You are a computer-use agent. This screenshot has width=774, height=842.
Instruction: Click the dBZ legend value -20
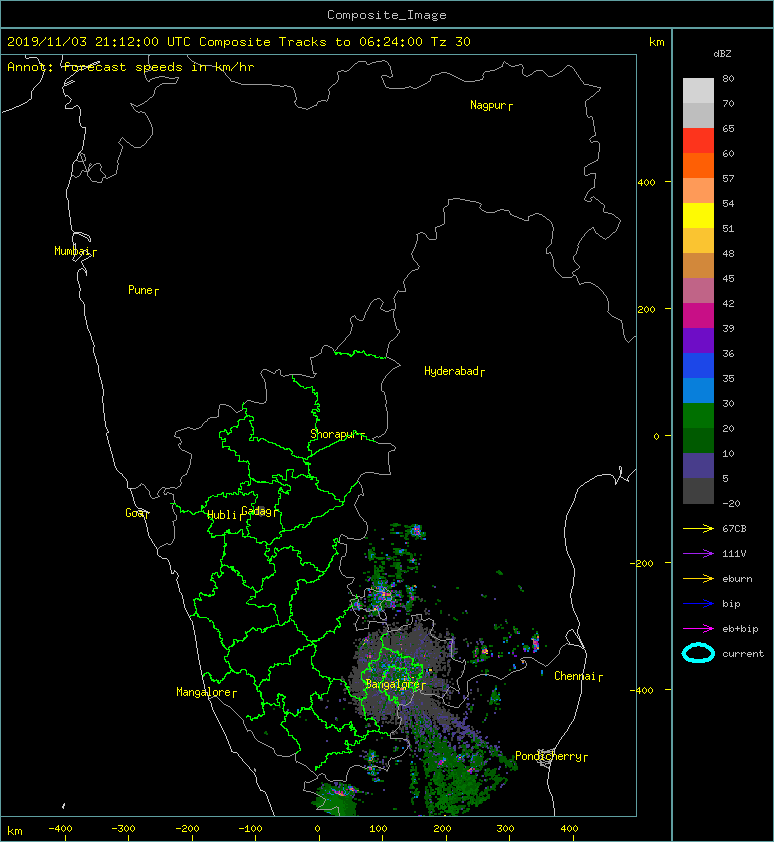point(731,504)
